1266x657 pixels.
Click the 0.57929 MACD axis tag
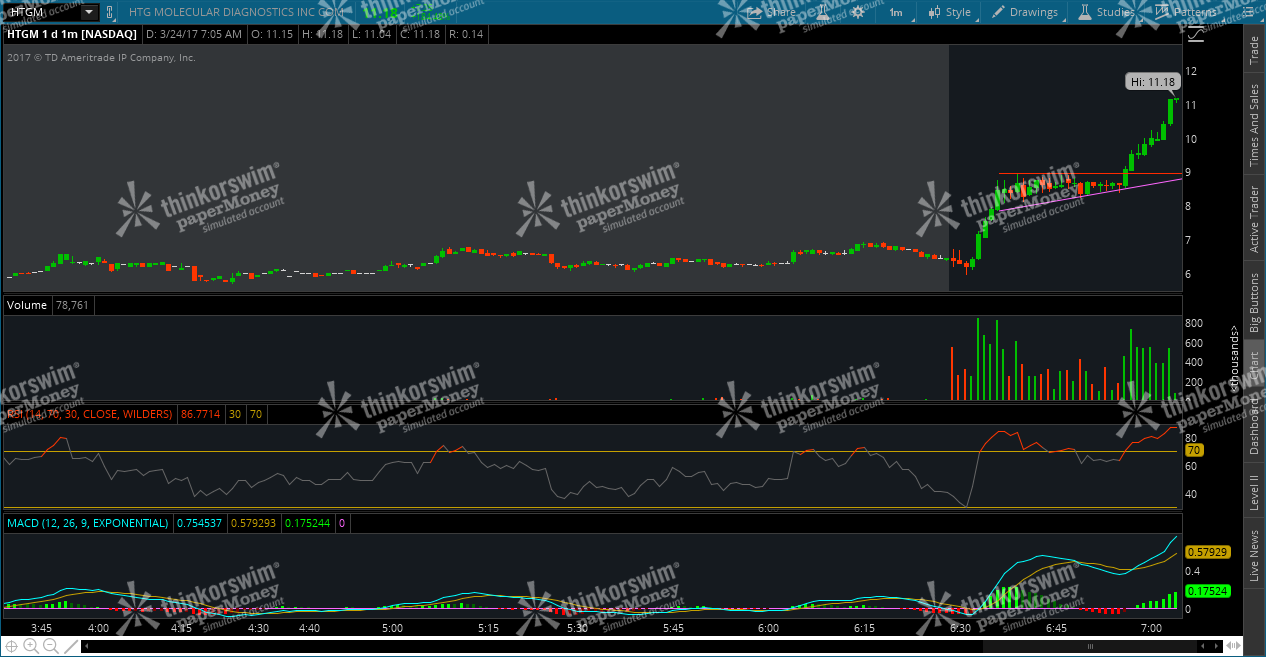[1207, 552]
